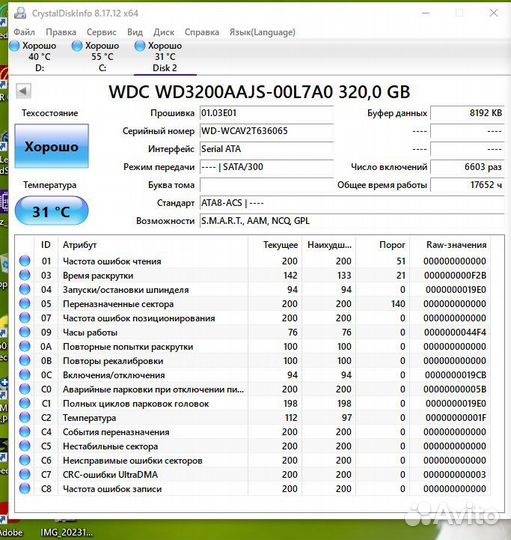
Task: Click raw value 00000000F2B
Action: click(455, 276)
